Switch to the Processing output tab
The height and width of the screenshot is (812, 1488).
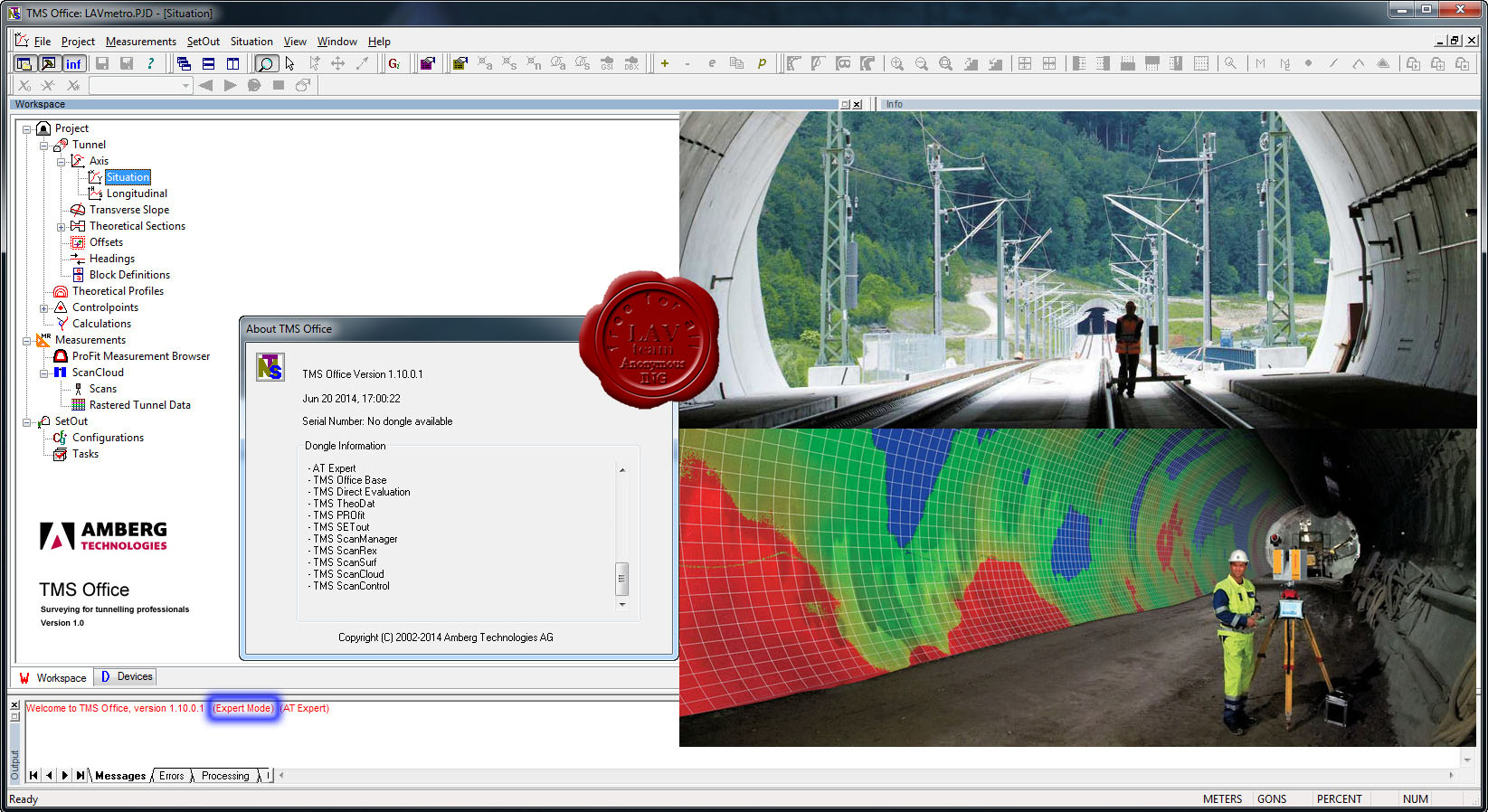[x=225, y=776]
